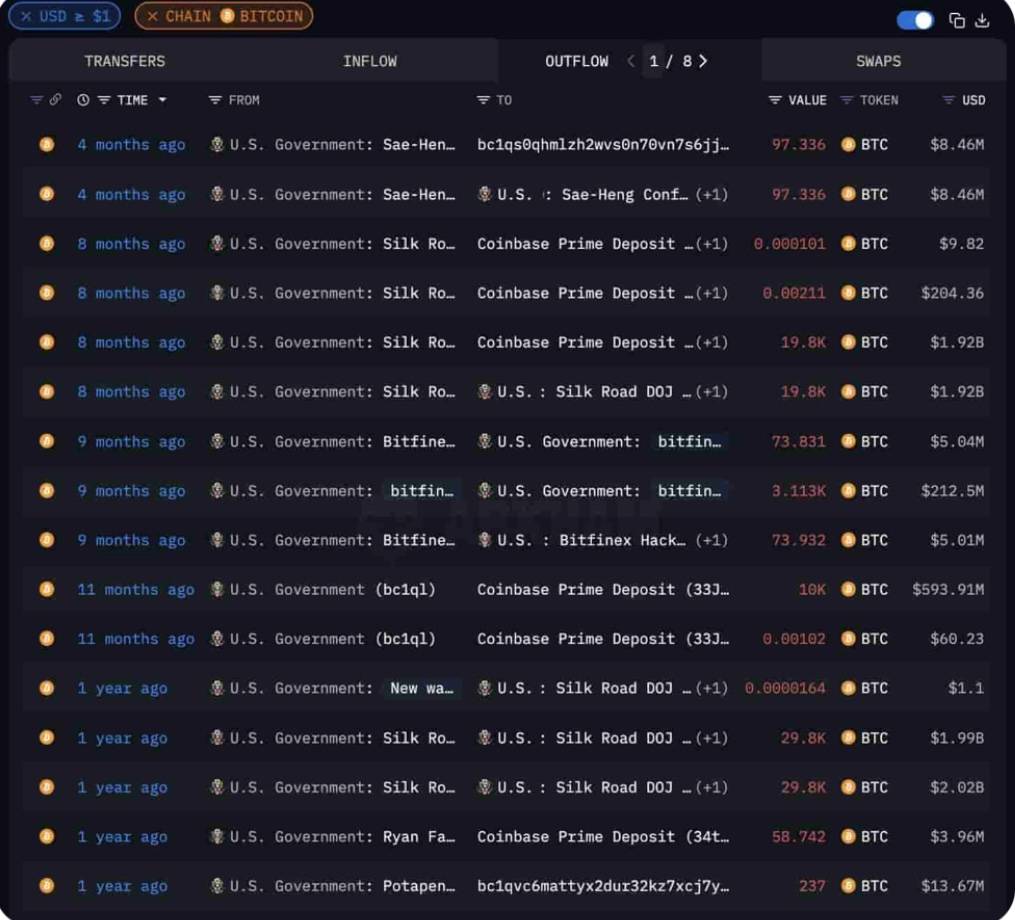The width and height of the screenshot is (1015, 920).
Task: Click the filter icon beside the TO column
Action: pyautogui.click(x=483, y=100)
